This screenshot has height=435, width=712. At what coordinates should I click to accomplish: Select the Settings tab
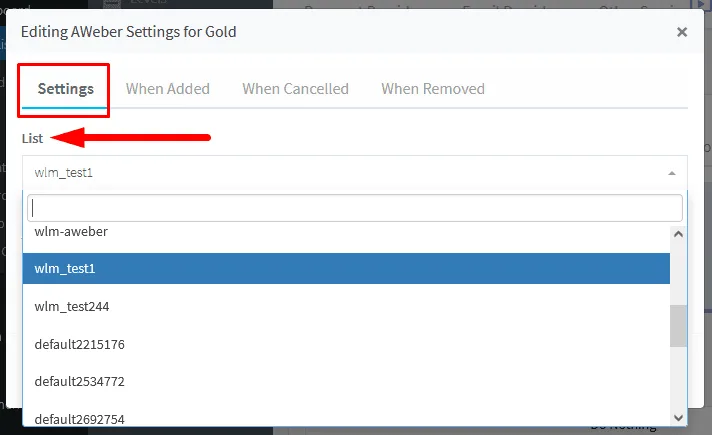click(65, 89)
